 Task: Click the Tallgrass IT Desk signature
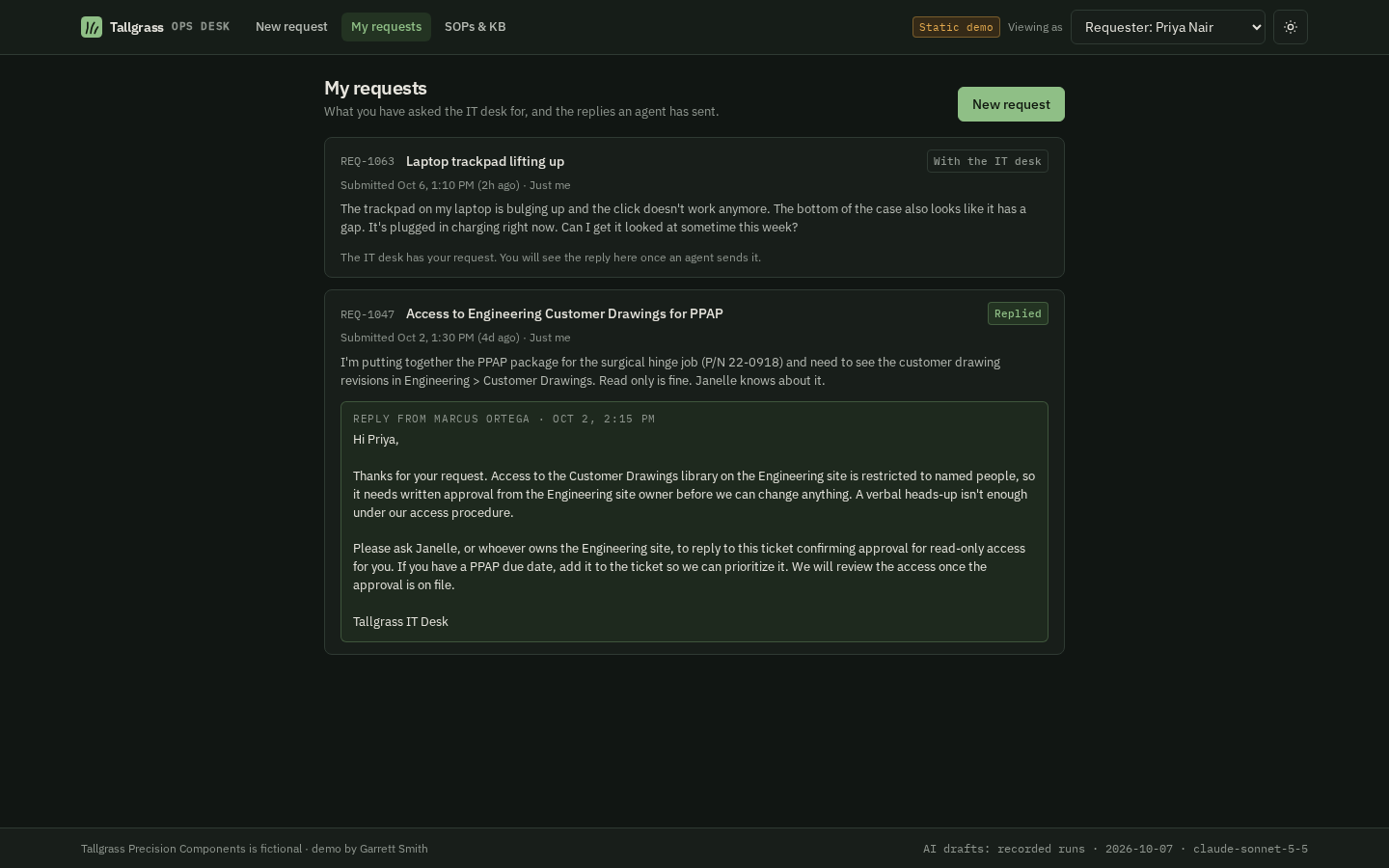[400, 622]
